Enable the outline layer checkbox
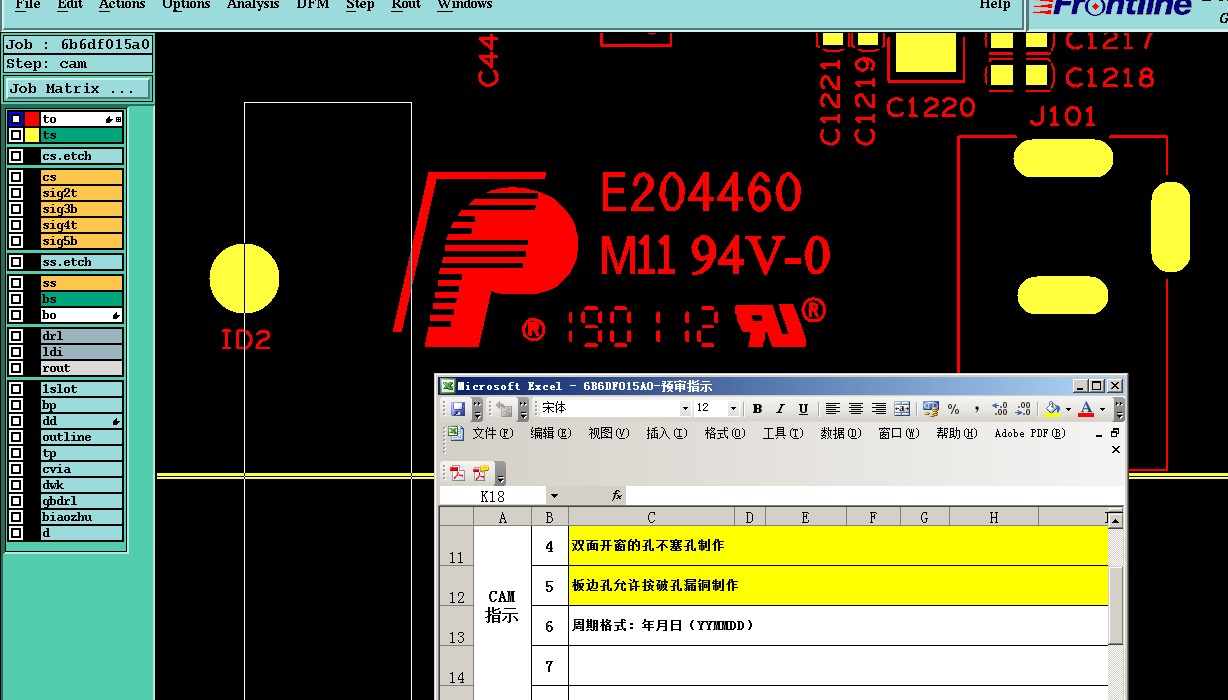1228x700 pixels. (16, 437)
